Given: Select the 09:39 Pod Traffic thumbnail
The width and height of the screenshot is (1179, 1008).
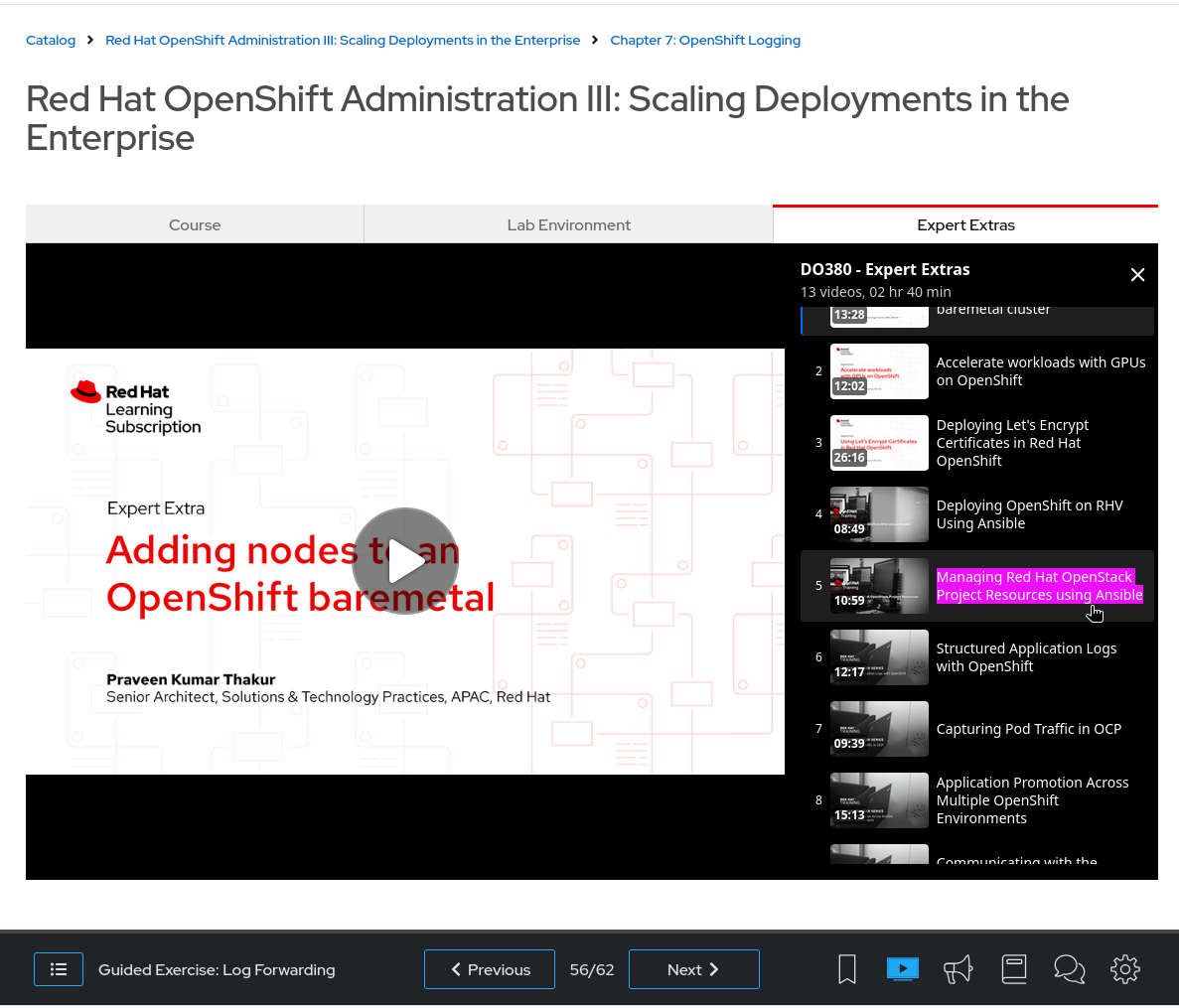Looking at the screenshot, I should click(x=879, y=728).
